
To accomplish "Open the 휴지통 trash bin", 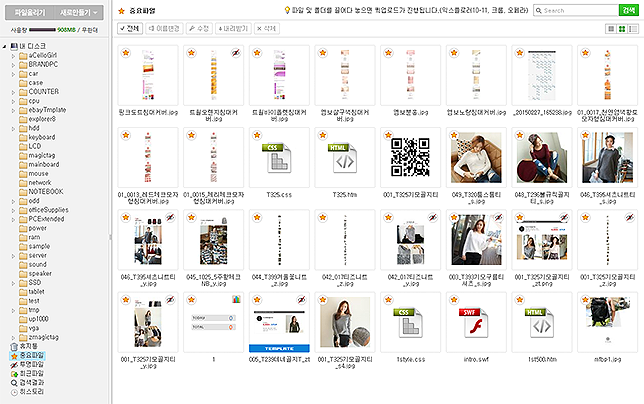I will [24, 346].
